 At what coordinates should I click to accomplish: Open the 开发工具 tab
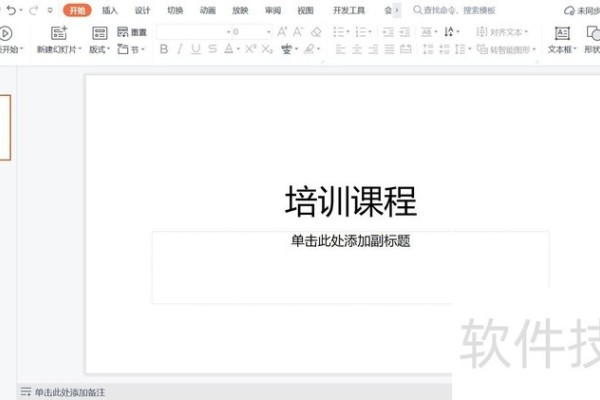(349, 10)
